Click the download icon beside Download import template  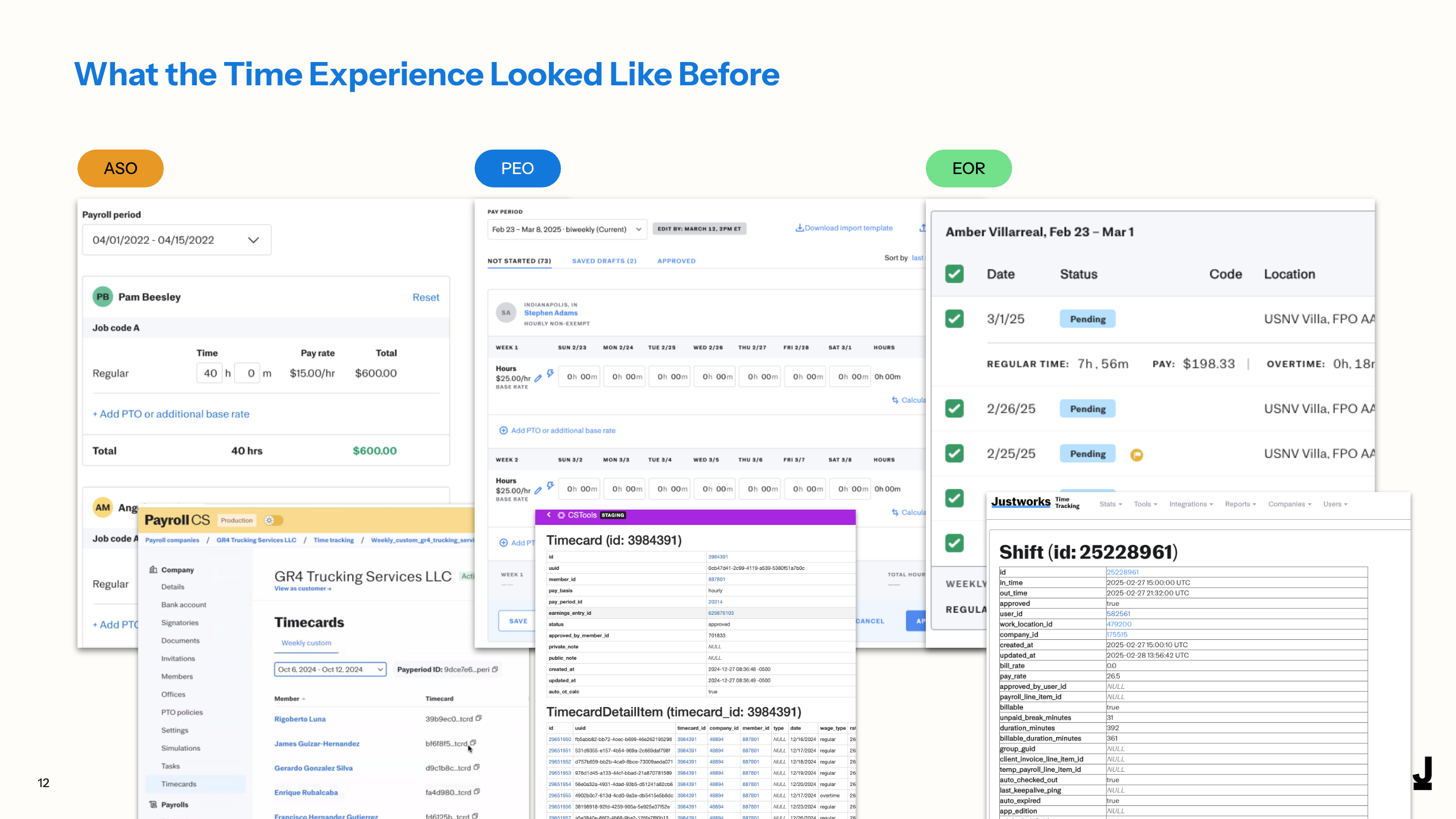pyautogui.click(x=800, y=228)
